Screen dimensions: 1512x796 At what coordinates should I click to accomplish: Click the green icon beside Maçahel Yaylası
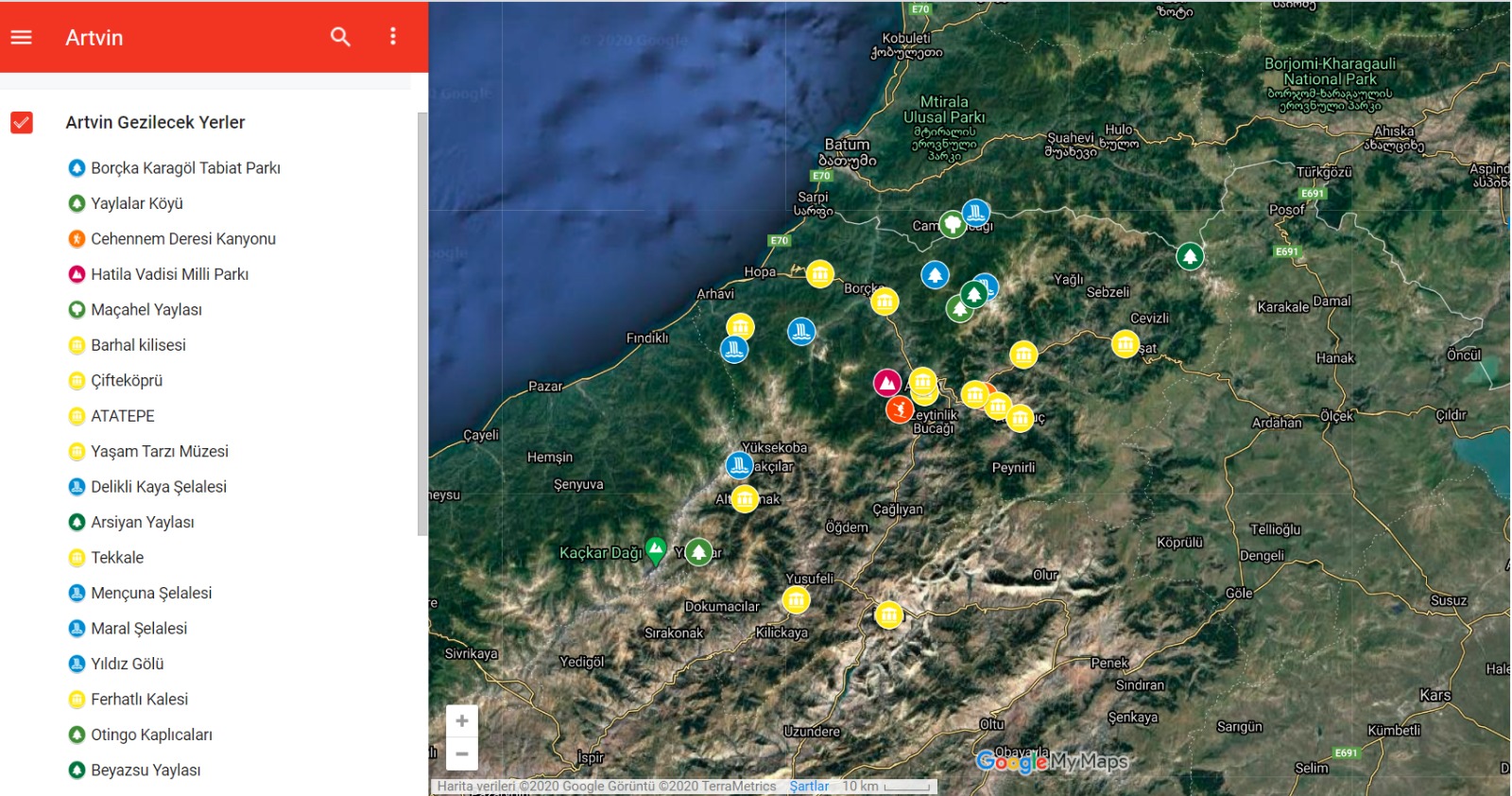point(77,310)
